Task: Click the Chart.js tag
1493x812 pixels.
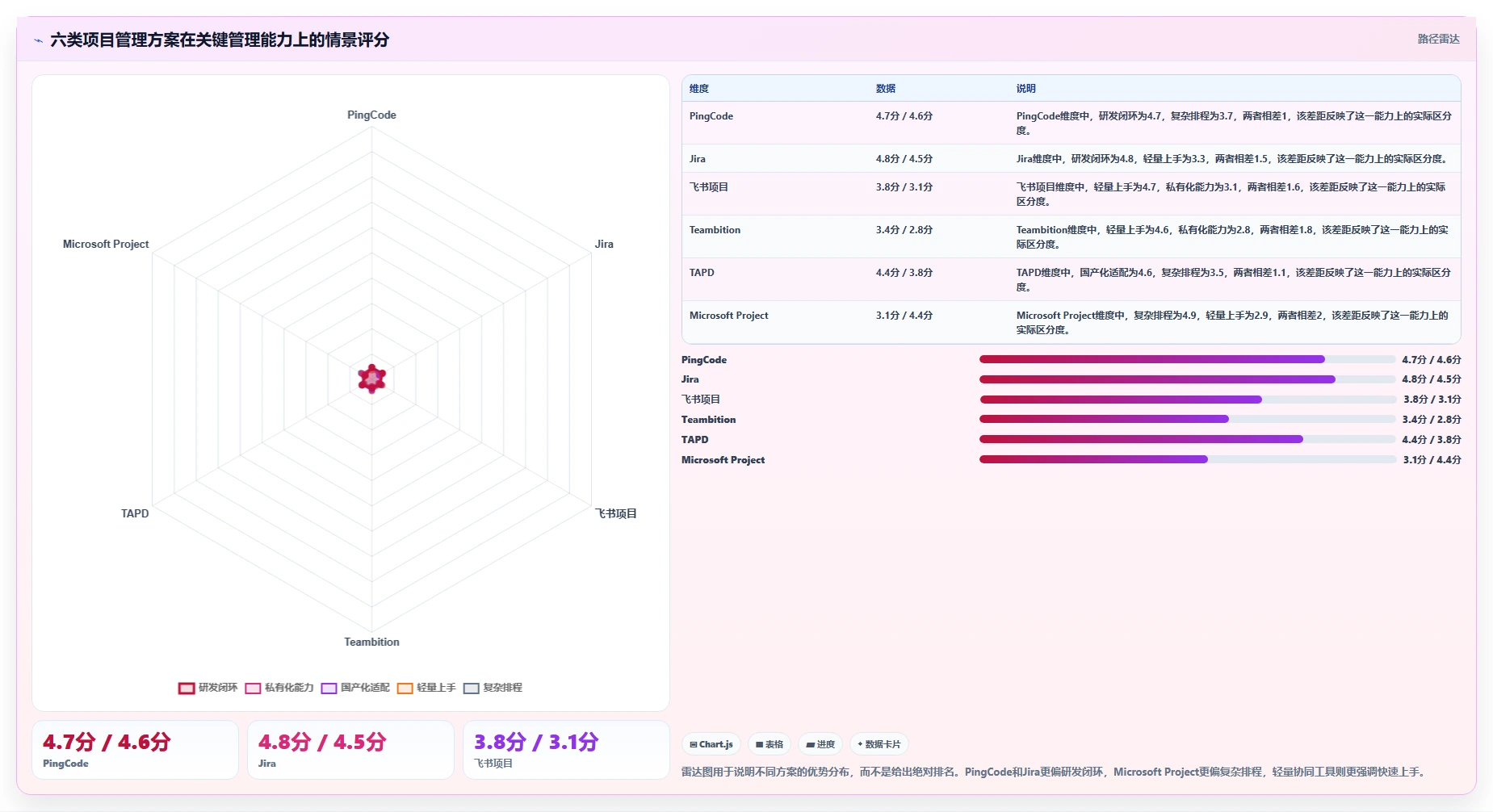Action: pyautogui.click(x=711, y=744)
